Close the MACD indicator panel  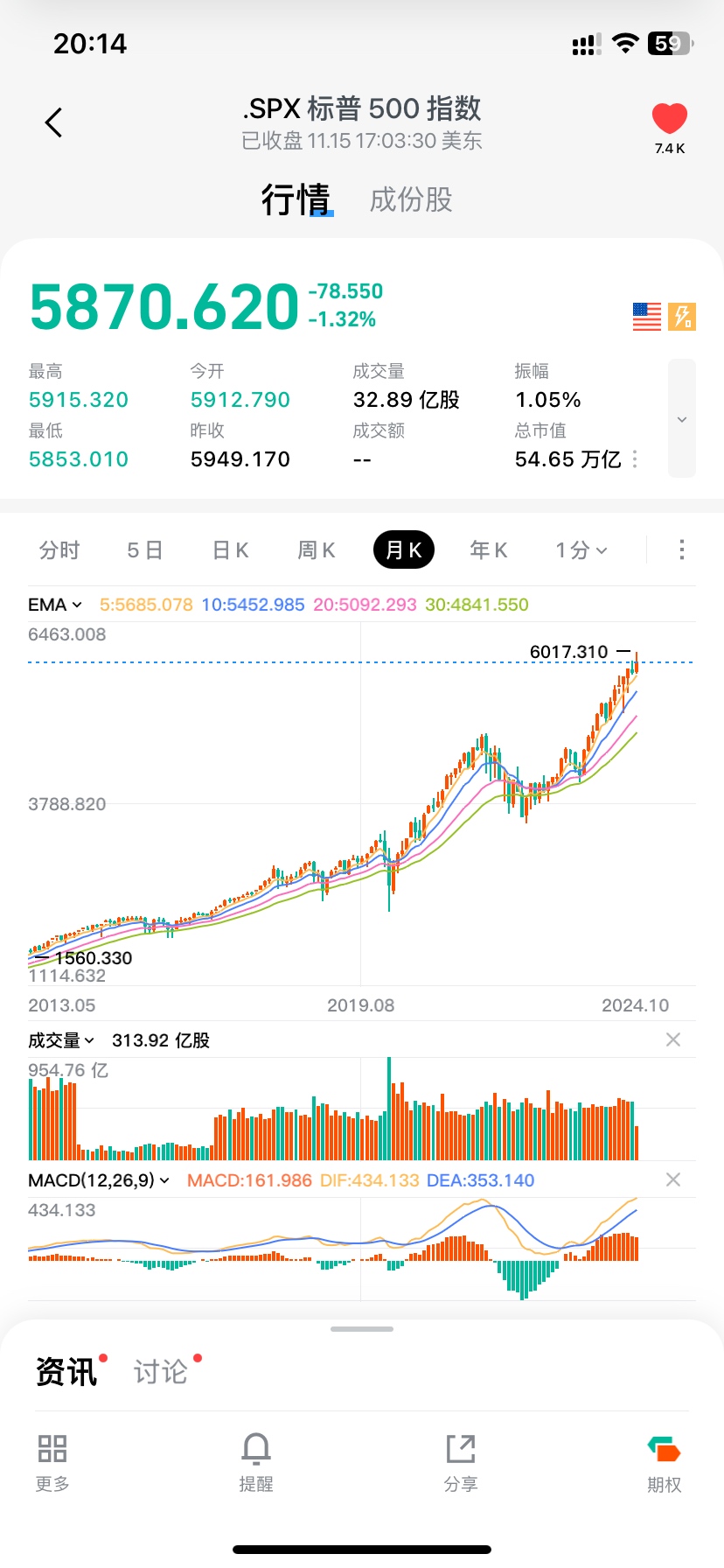tap(672, 1179)
